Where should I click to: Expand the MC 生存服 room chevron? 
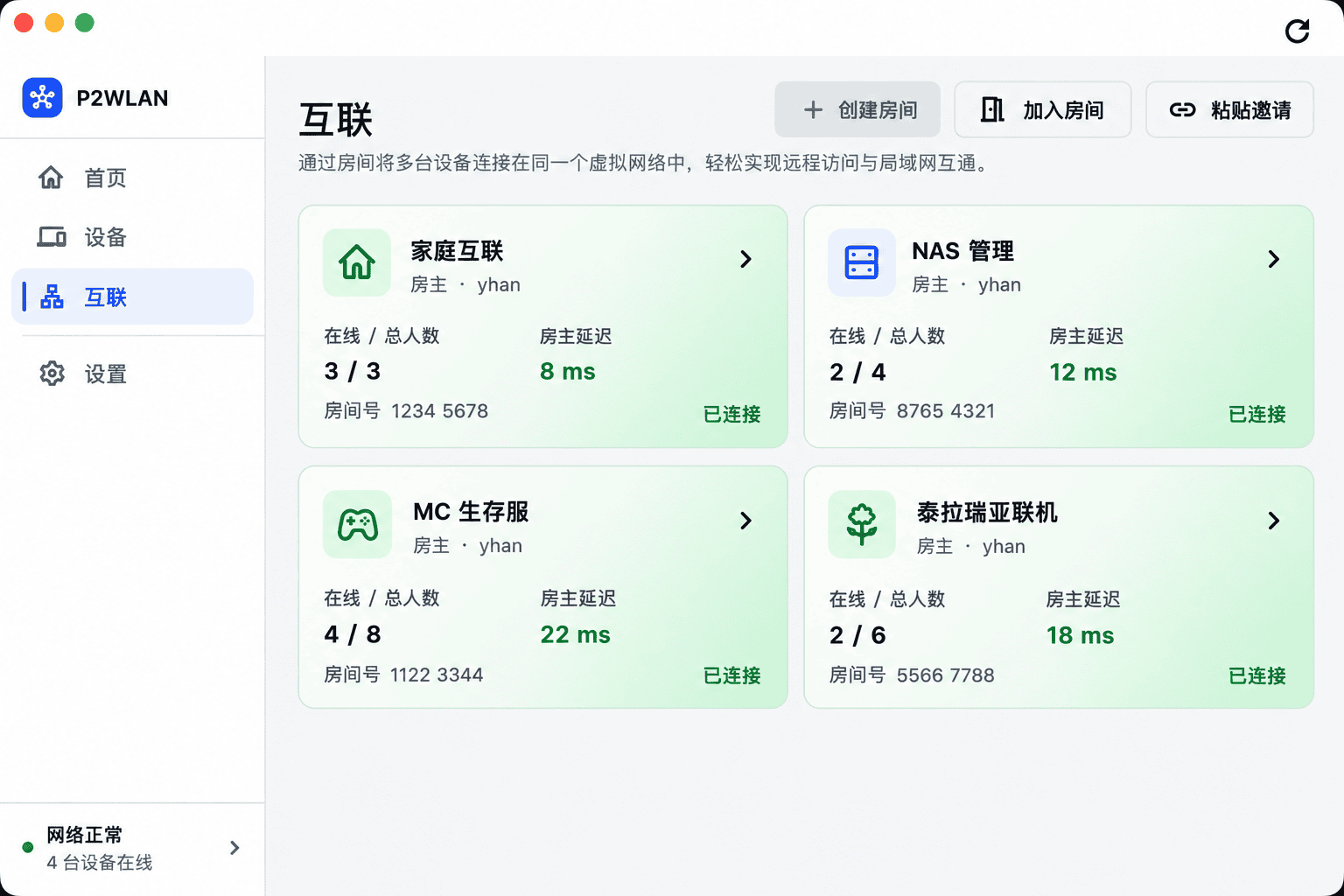(745, 521)
